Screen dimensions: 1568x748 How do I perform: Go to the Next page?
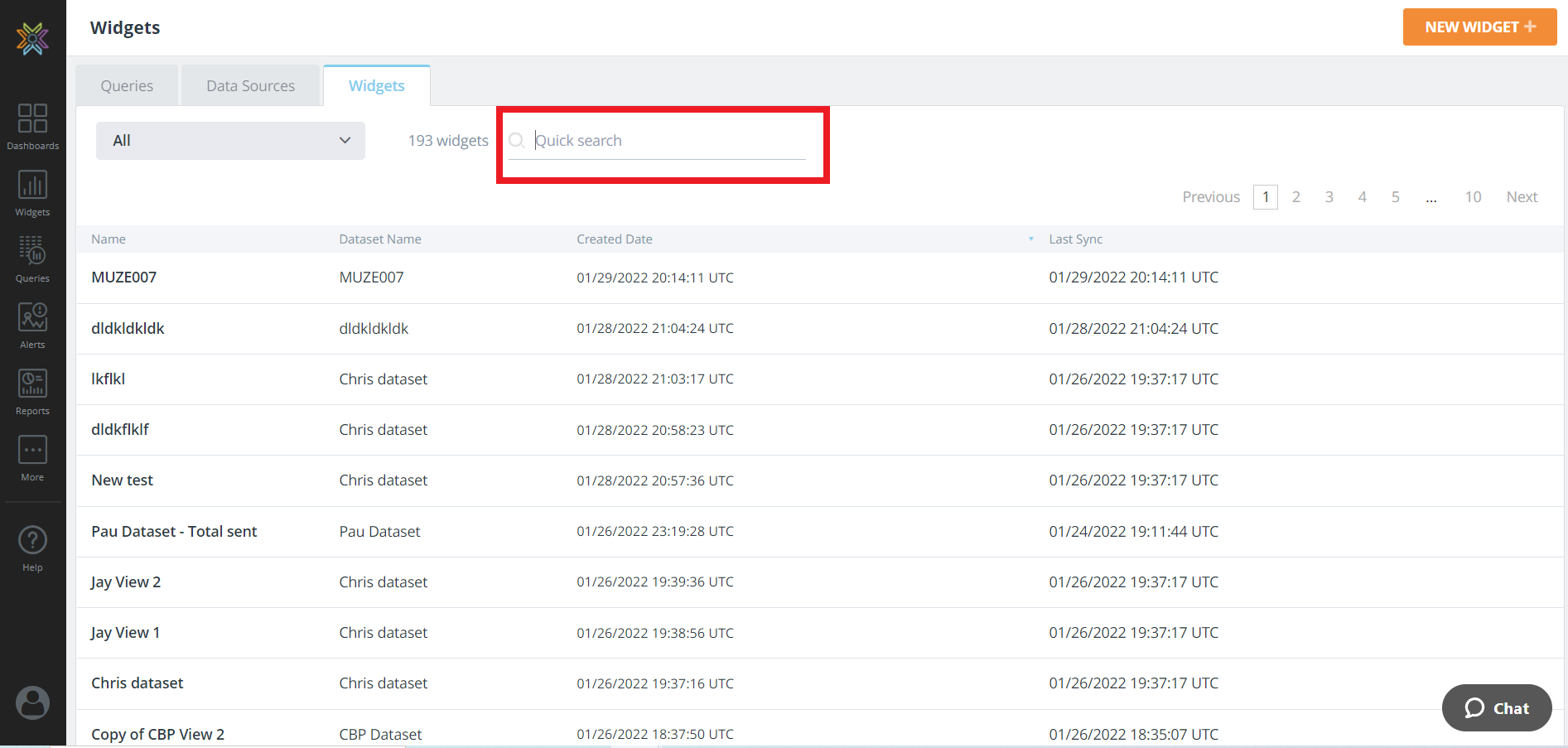coord(1522,197)
